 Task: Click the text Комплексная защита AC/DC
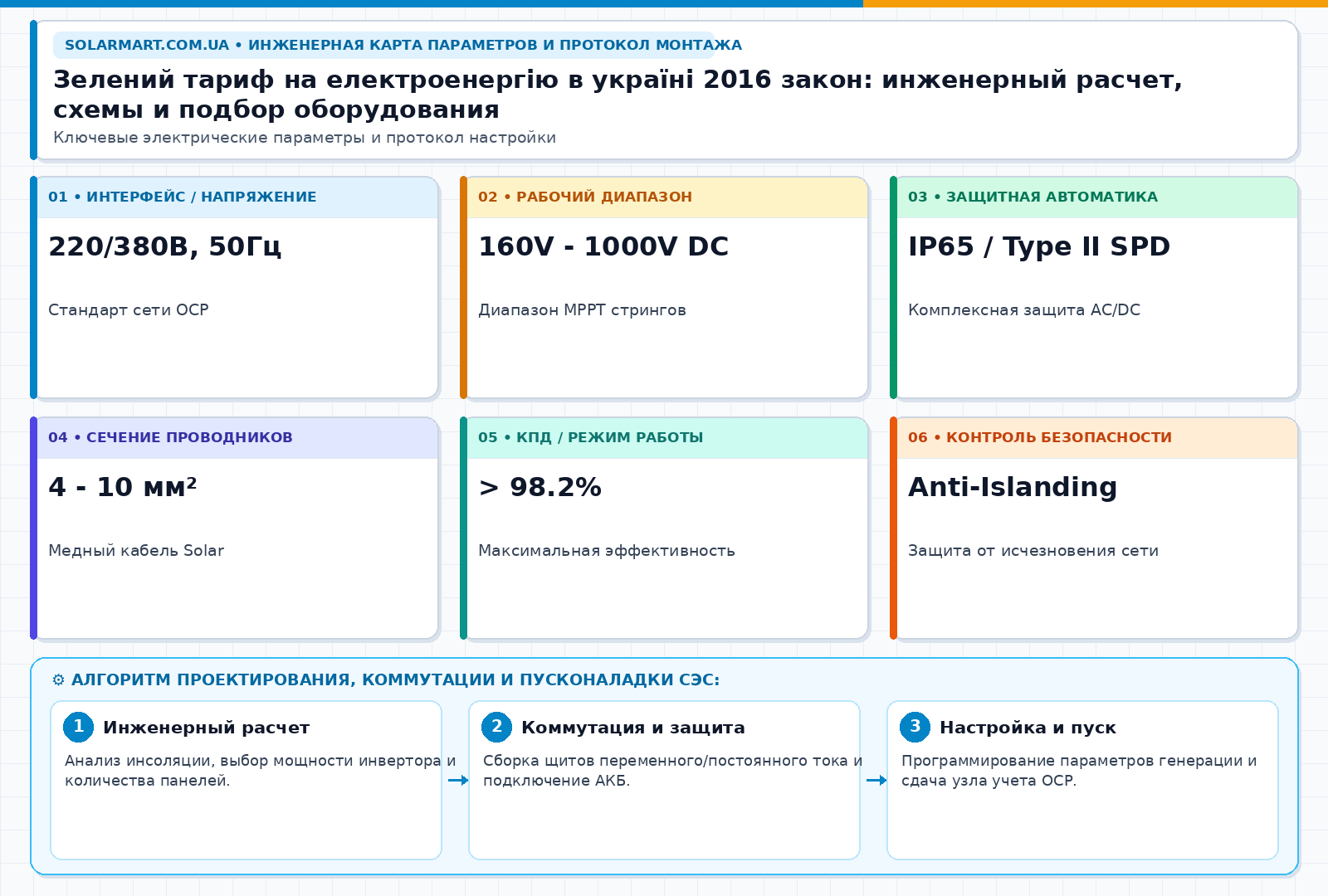click(x=1024, y=310)
